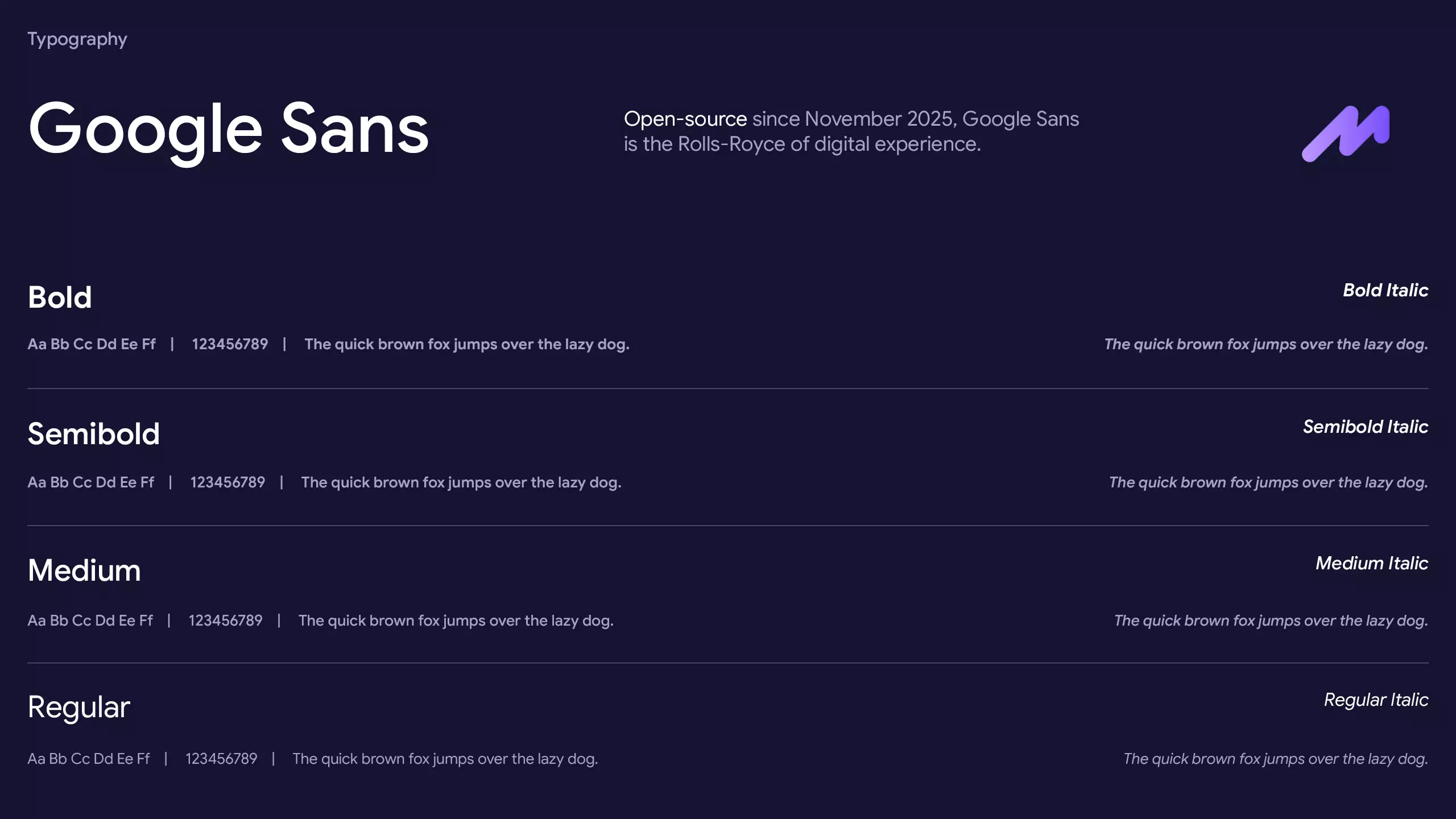Click the Semibold Italic label

[1365, 427]
